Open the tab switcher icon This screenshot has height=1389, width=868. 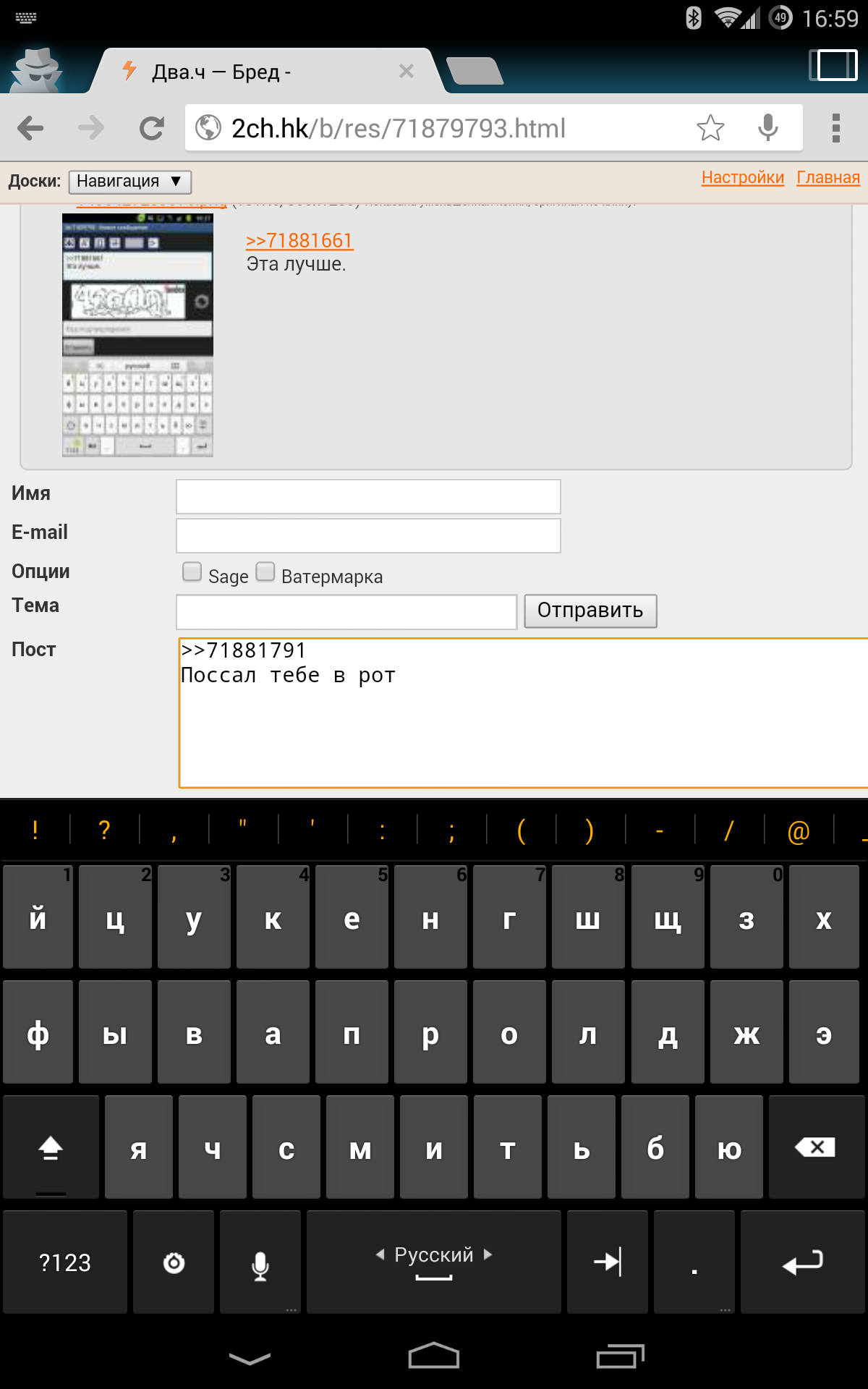coord(833,65)
